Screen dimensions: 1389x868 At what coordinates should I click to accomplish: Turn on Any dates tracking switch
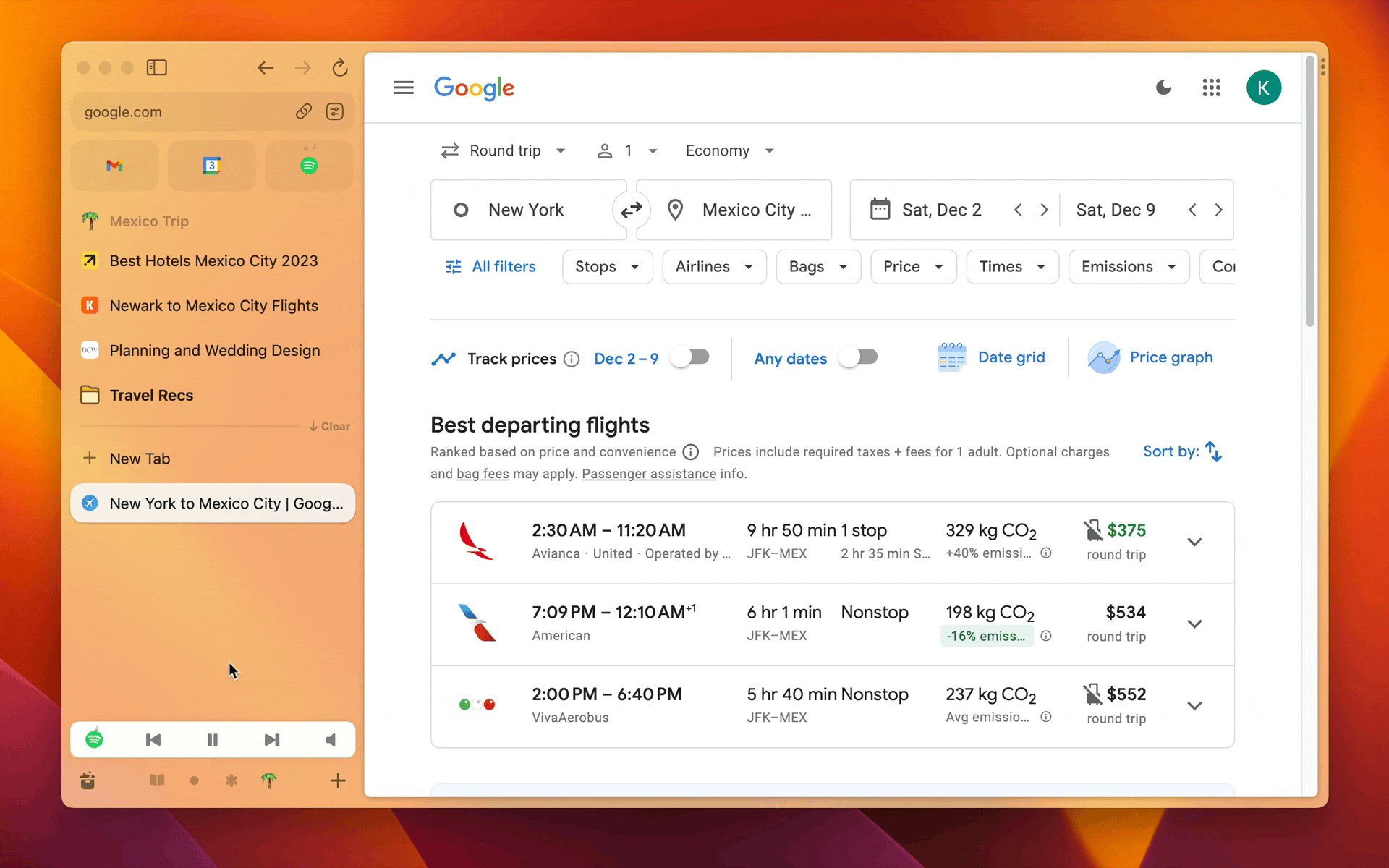pyautogui.click(x=858, y=357)
